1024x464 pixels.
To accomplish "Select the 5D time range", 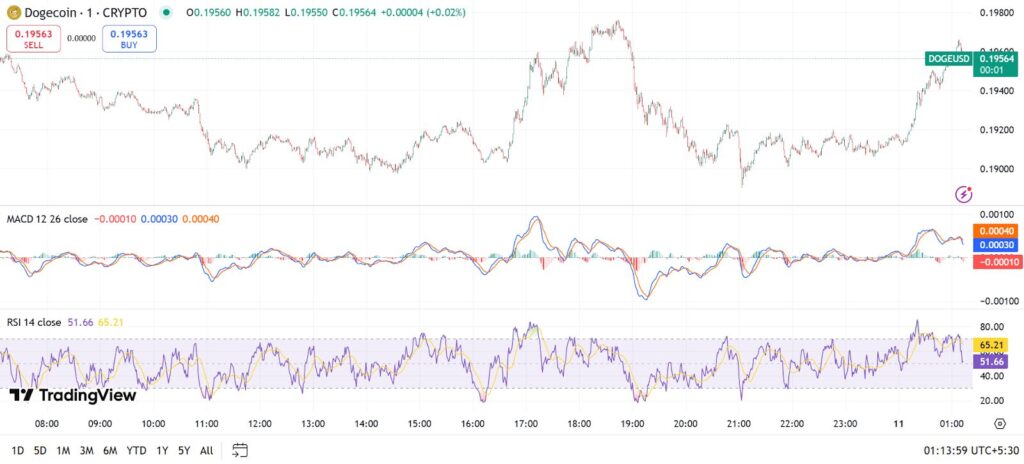I will [x=40, y=451].
